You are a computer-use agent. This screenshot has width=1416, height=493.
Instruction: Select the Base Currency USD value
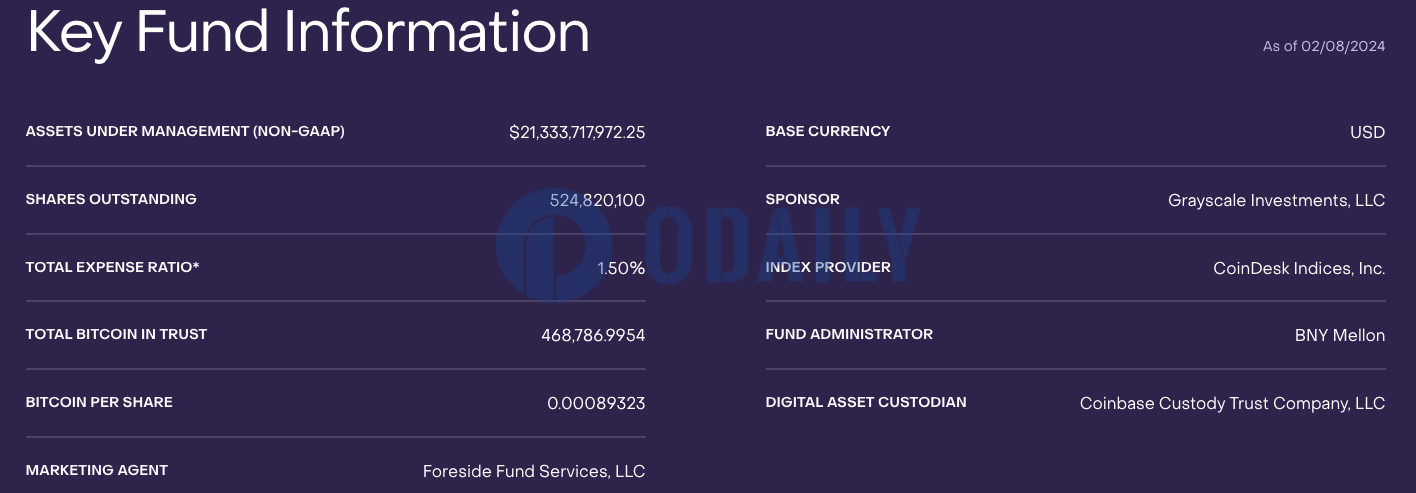1367,132
